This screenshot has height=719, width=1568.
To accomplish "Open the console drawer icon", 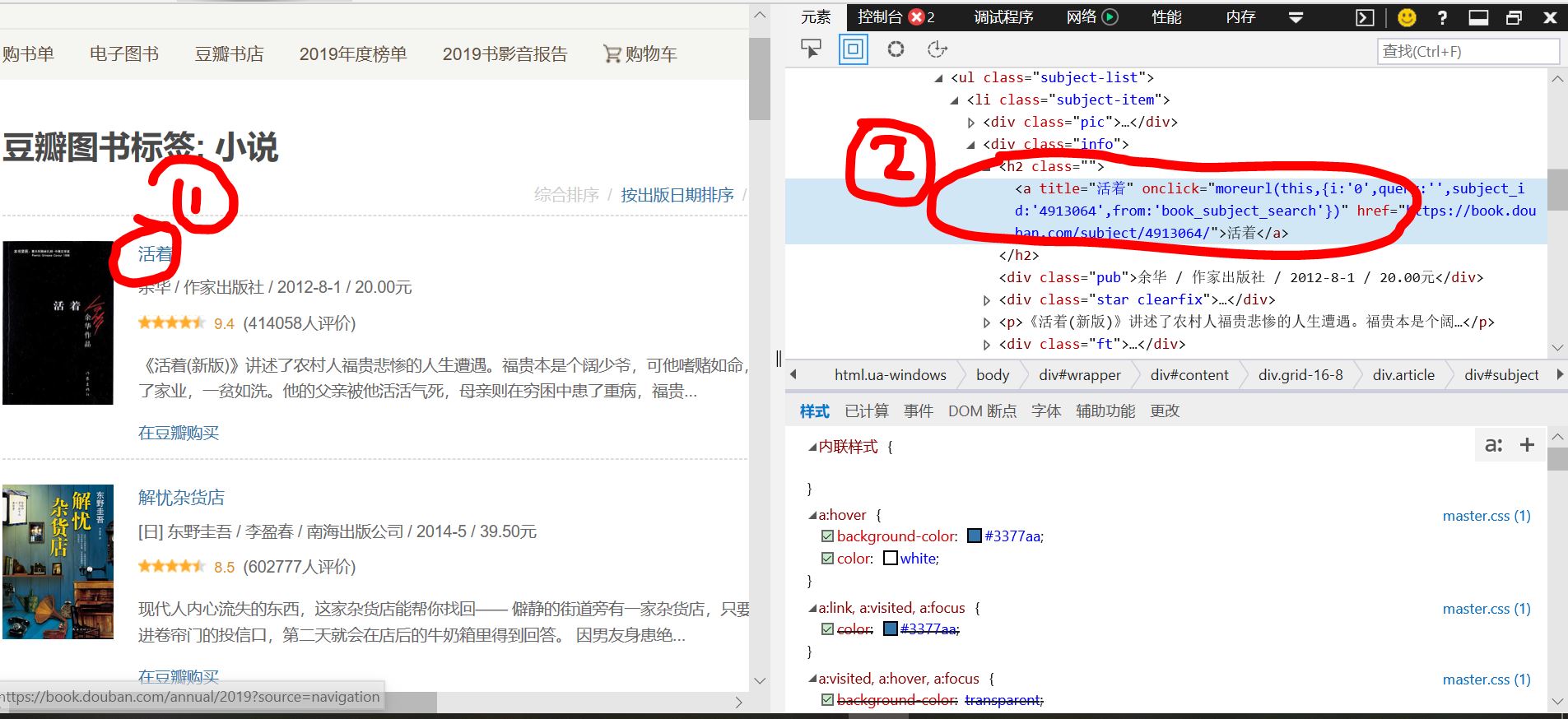I will [1365, 17].
